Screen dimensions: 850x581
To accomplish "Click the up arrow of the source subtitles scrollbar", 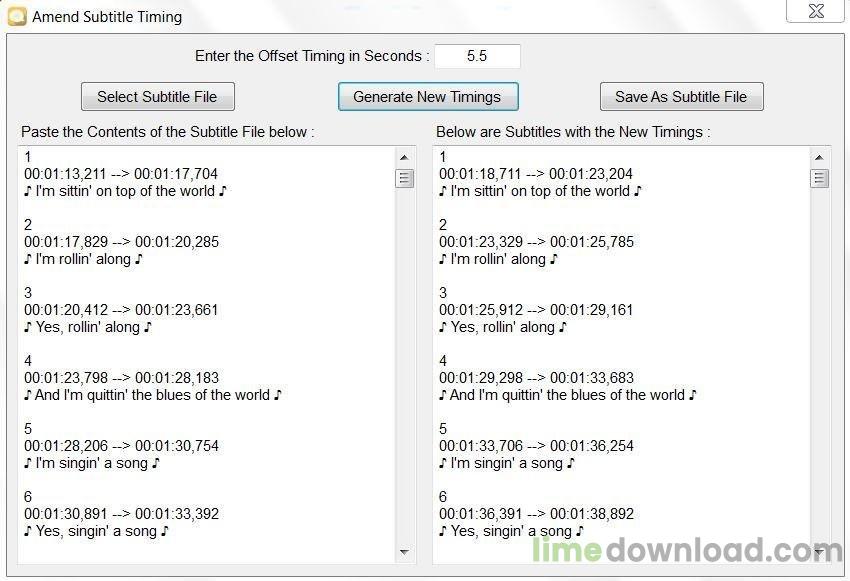I will [405, 157].
